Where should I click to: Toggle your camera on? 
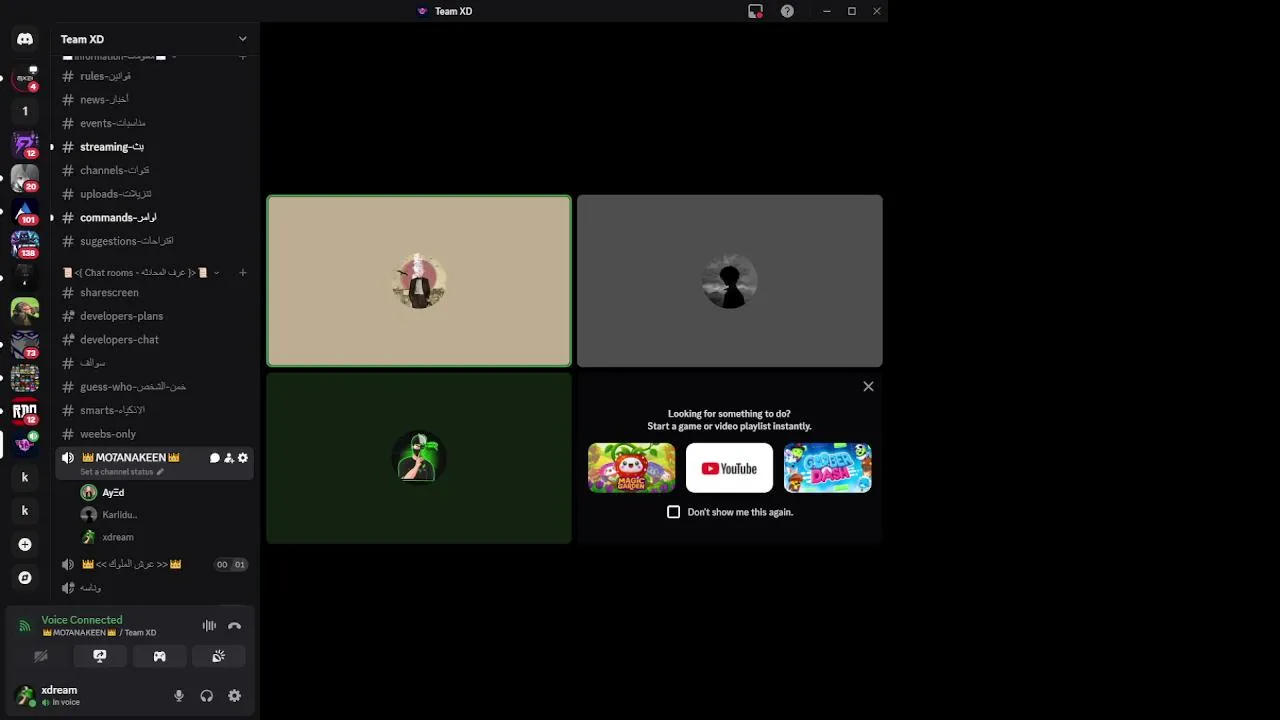41,656
